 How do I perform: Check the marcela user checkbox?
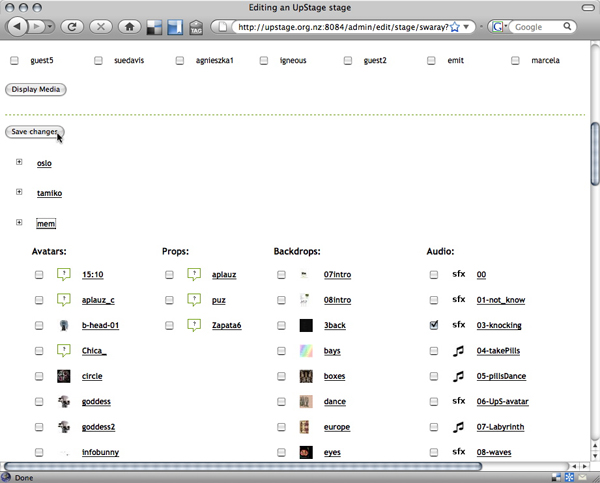(x=515, y=60)
